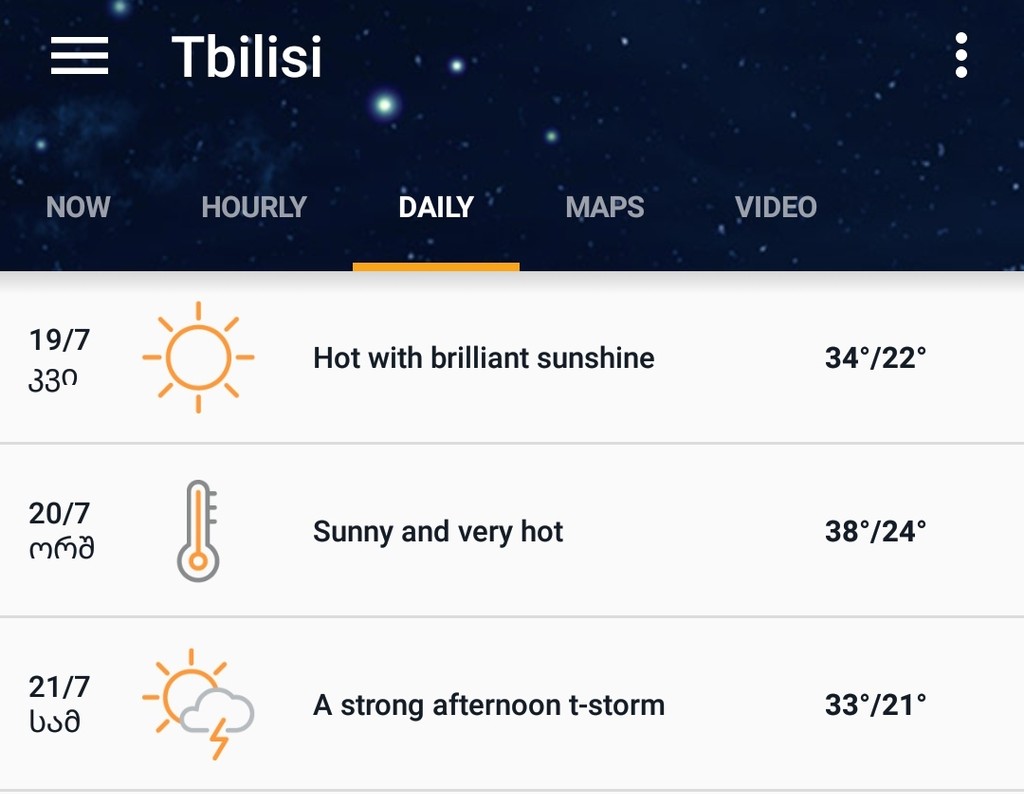The image size is (1024, 794).
Task: Select the 34°/22° temperature reading
Action: pos(875,358)
